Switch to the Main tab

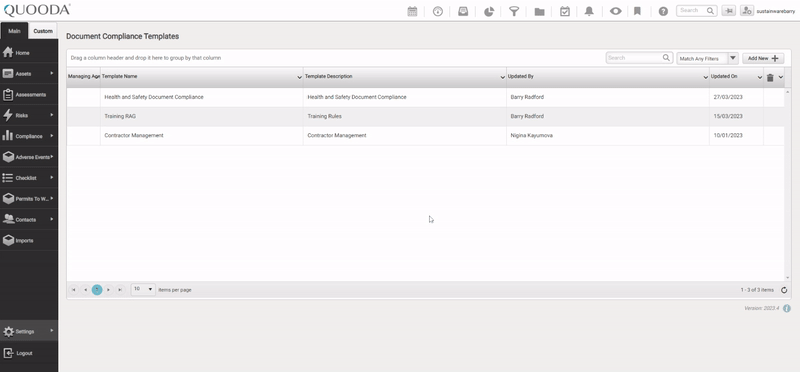click(14, 31)
